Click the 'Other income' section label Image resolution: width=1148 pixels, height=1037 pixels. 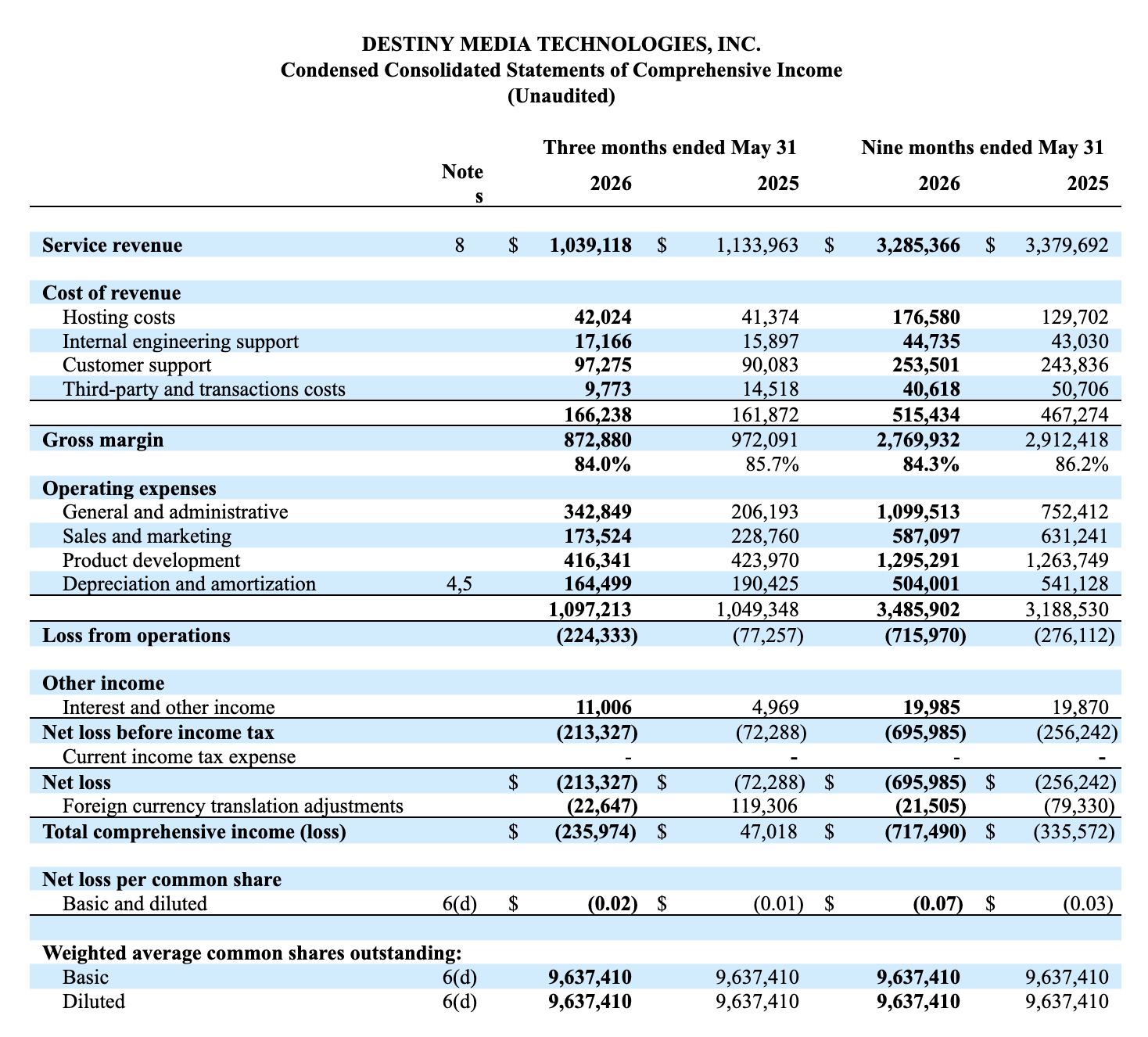coord(103,684)
